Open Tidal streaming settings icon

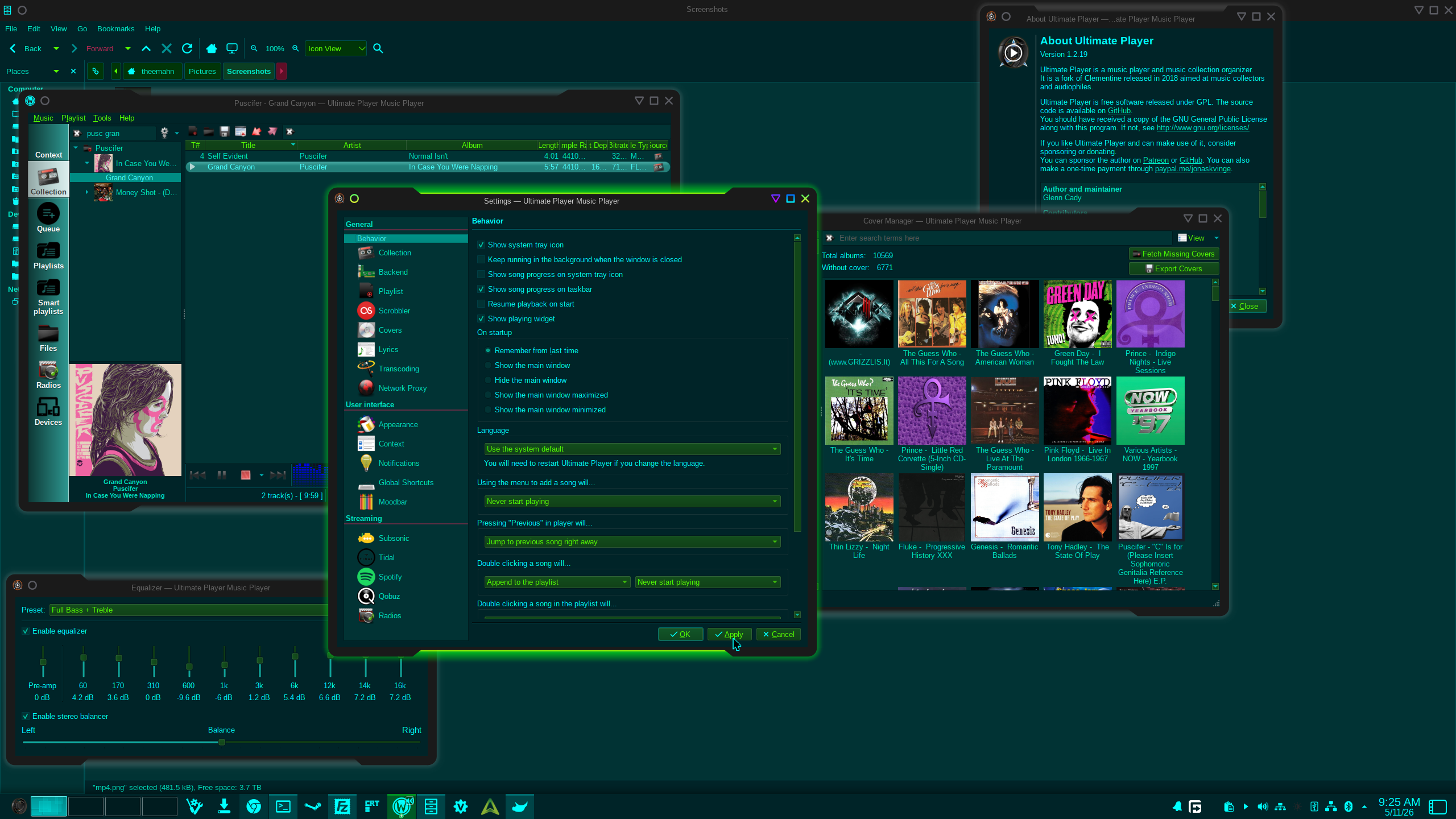coord(366,557)
